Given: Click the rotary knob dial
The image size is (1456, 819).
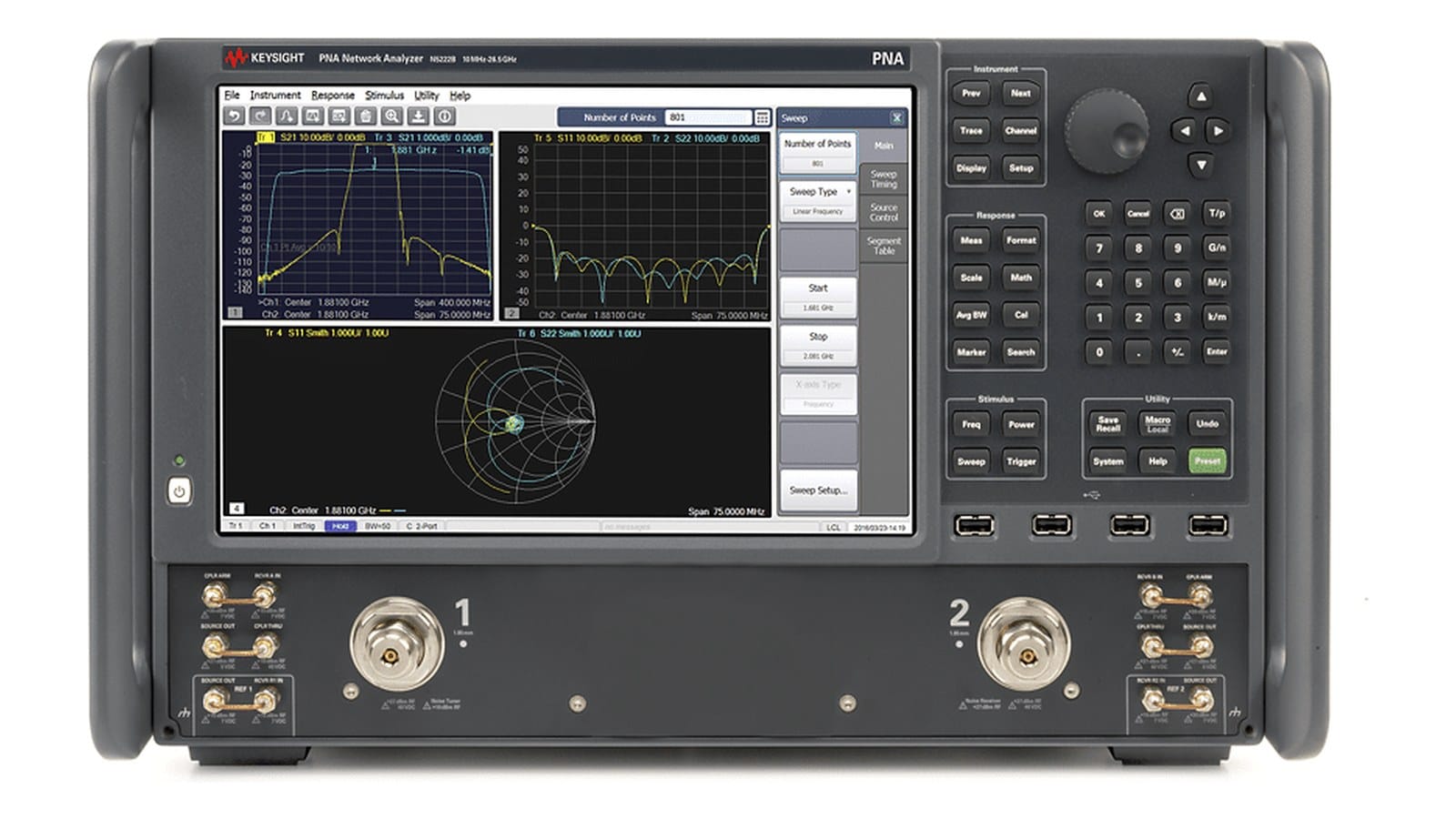Looking at the screenshot, I should click(1107, 131).
